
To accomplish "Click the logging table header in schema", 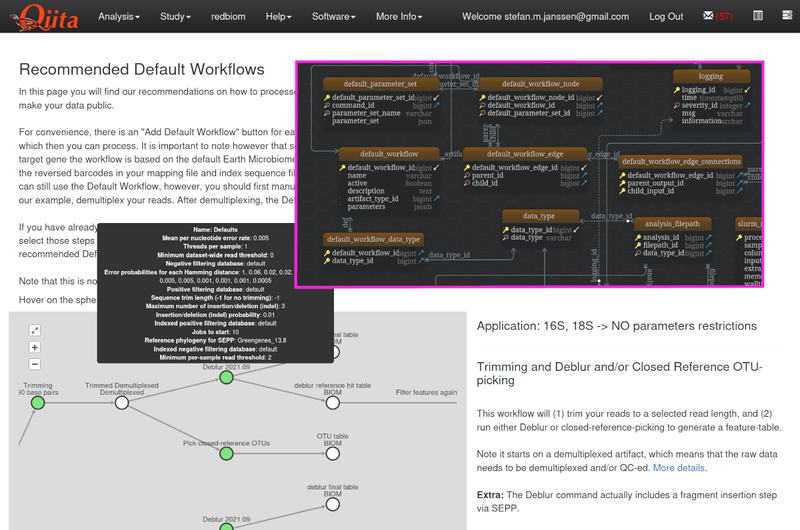I will (711, 76).
